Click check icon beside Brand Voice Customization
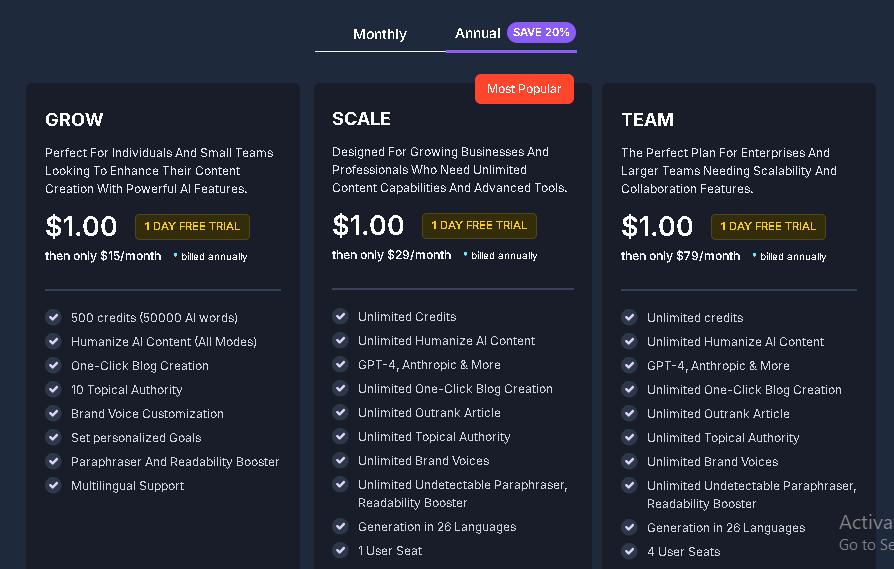 54,413
